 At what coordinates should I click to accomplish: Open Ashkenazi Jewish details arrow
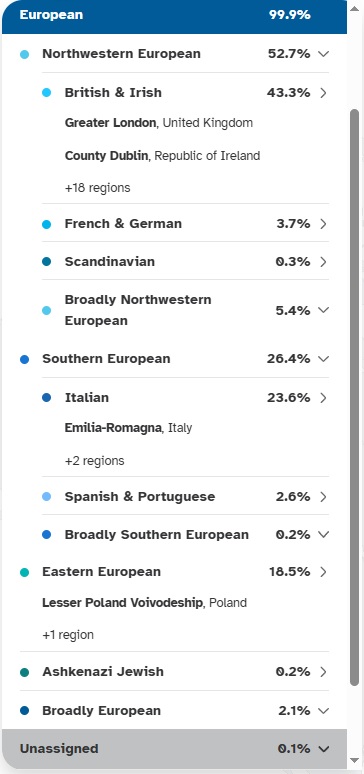point(324,672)
